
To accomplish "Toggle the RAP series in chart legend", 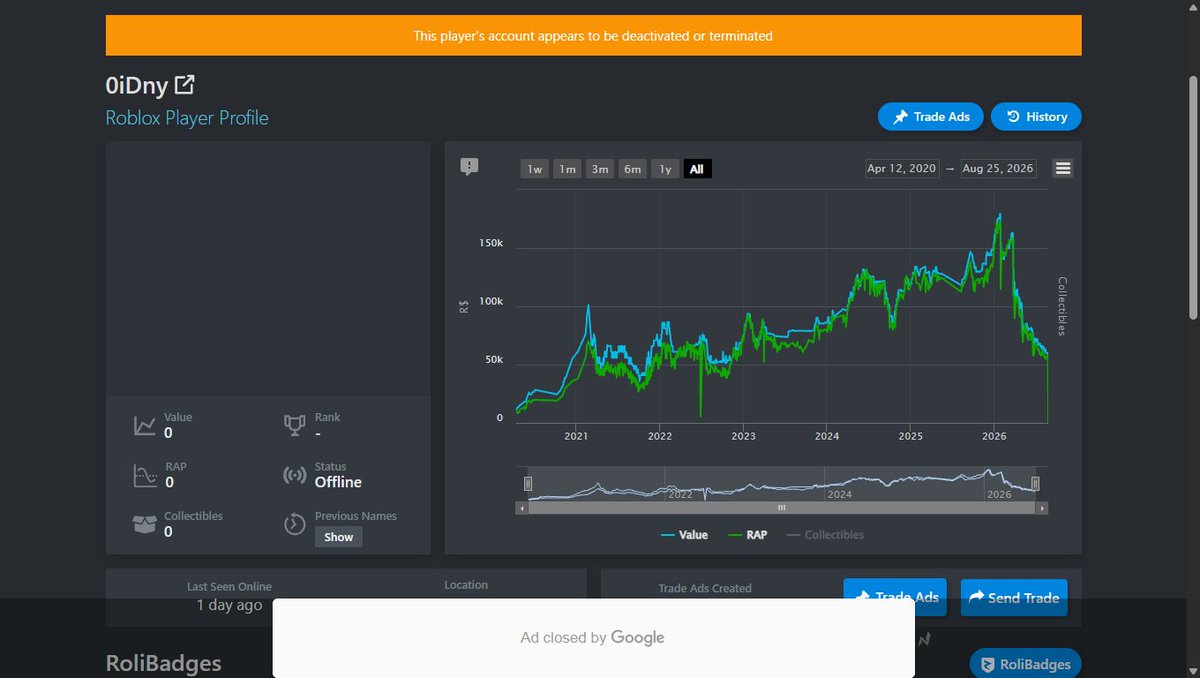I will pos(748,535).
